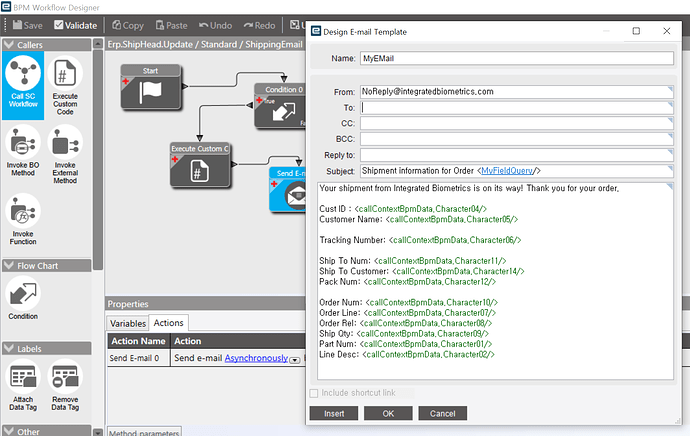Collapse the Callers palette section
Screen dimensions: 690x436
[9, 44]
